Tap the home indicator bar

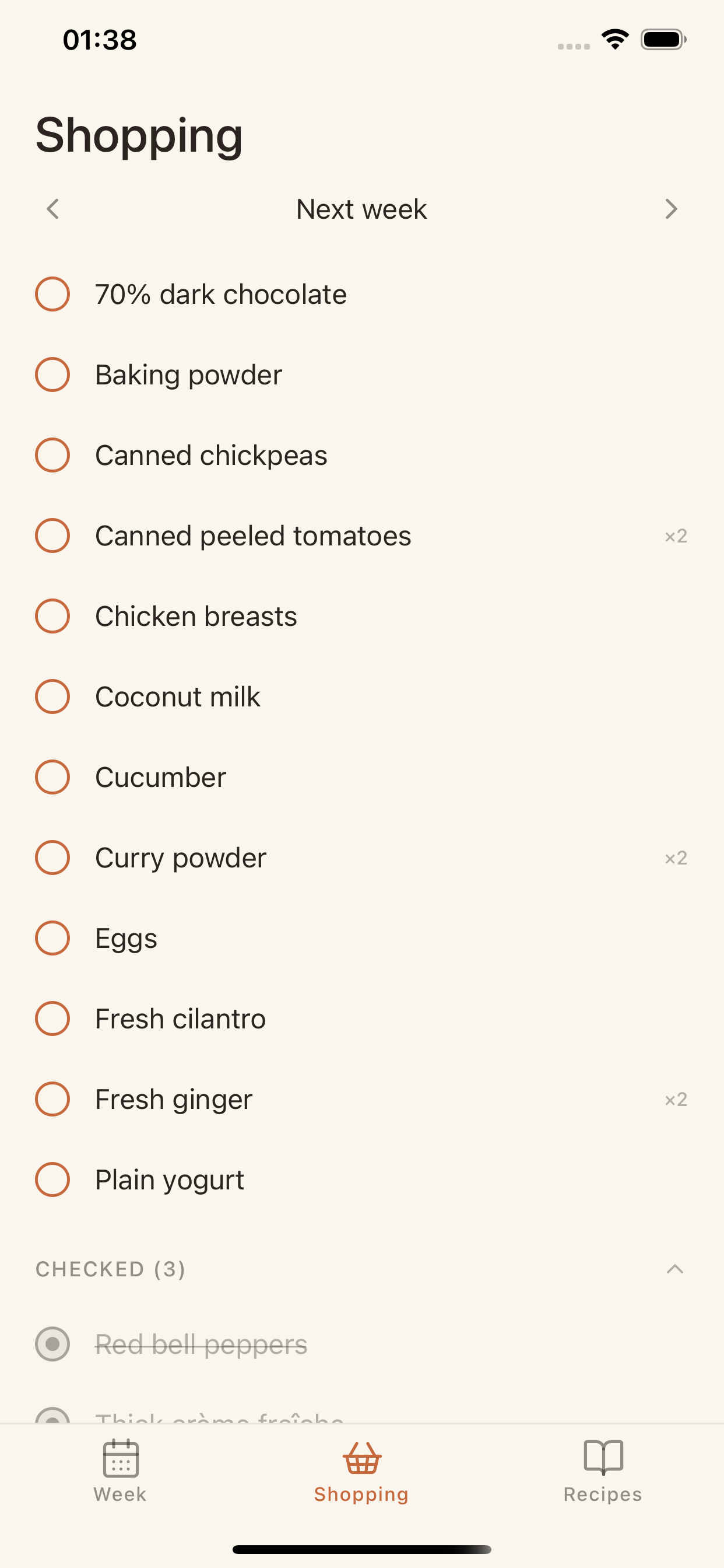tap(362, 1549)
